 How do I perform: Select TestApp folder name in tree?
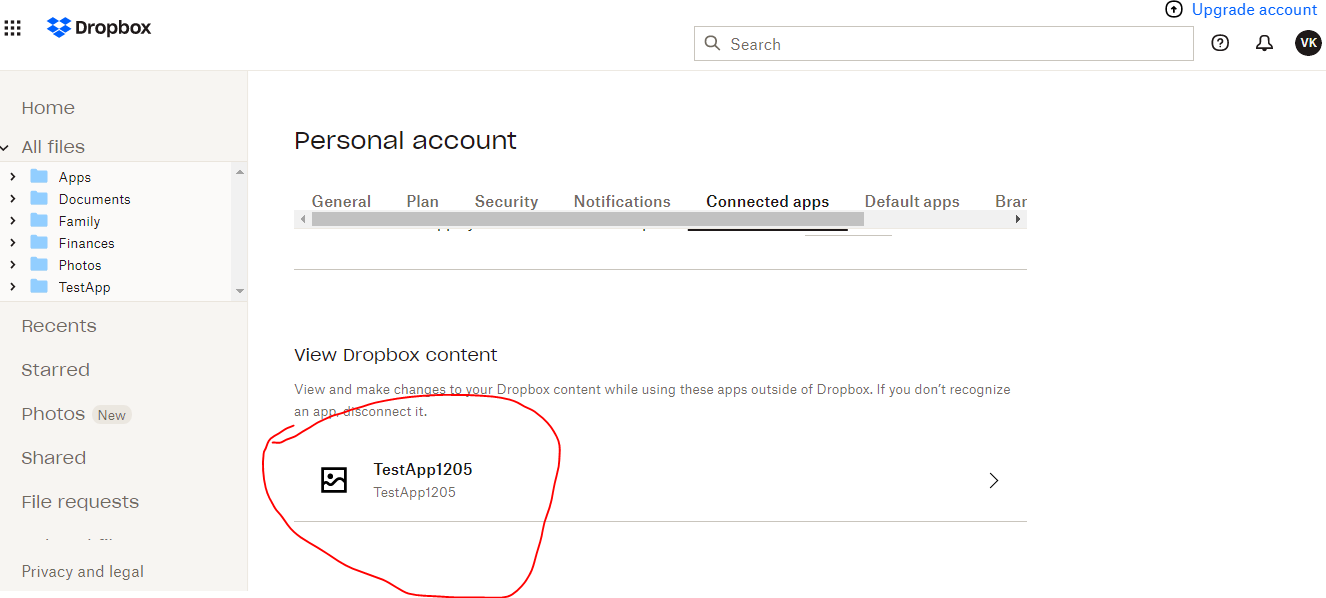pos(84,287)
